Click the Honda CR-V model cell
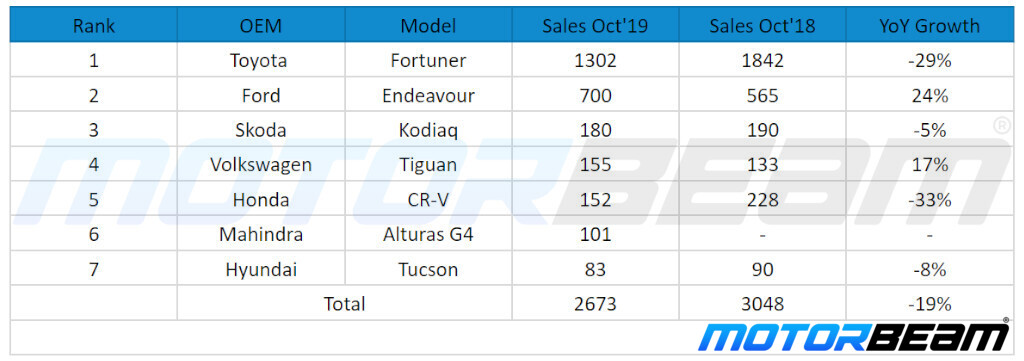The width and height of the screenshot is (1024, 361). [428, 200]
